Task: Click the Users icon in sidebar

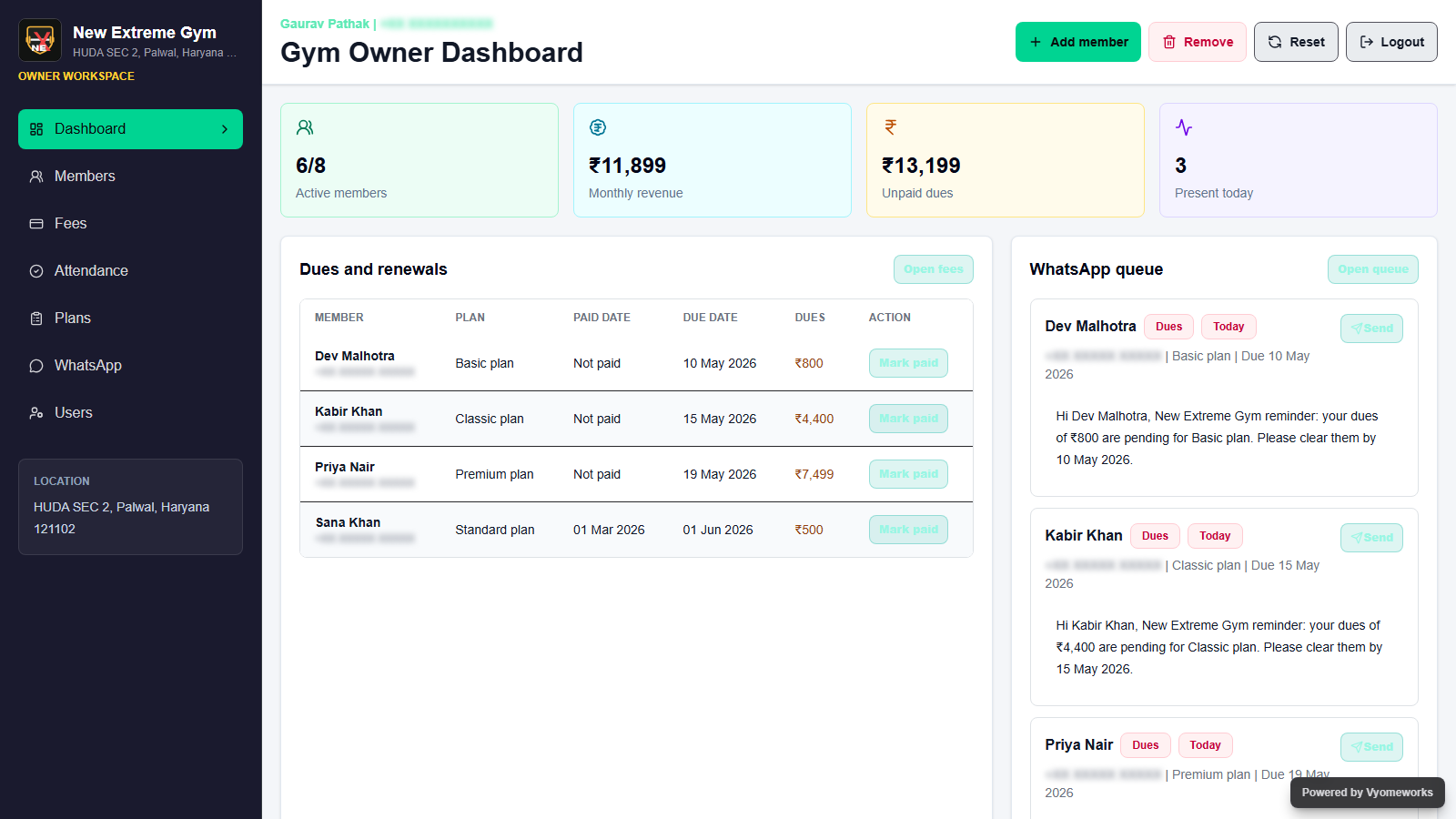Action: tap(36, 413)
